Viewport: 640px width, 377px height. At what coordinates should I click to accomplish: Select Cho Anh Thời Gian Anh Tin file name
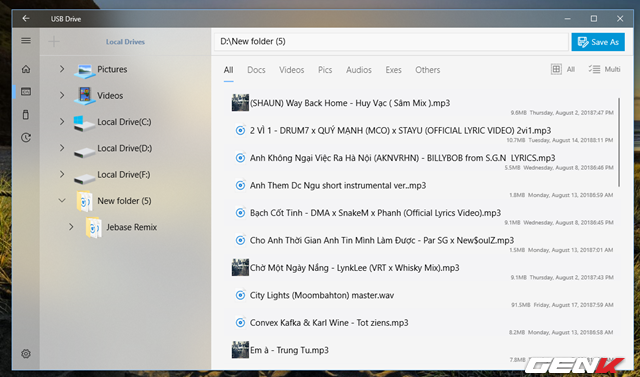382,240
